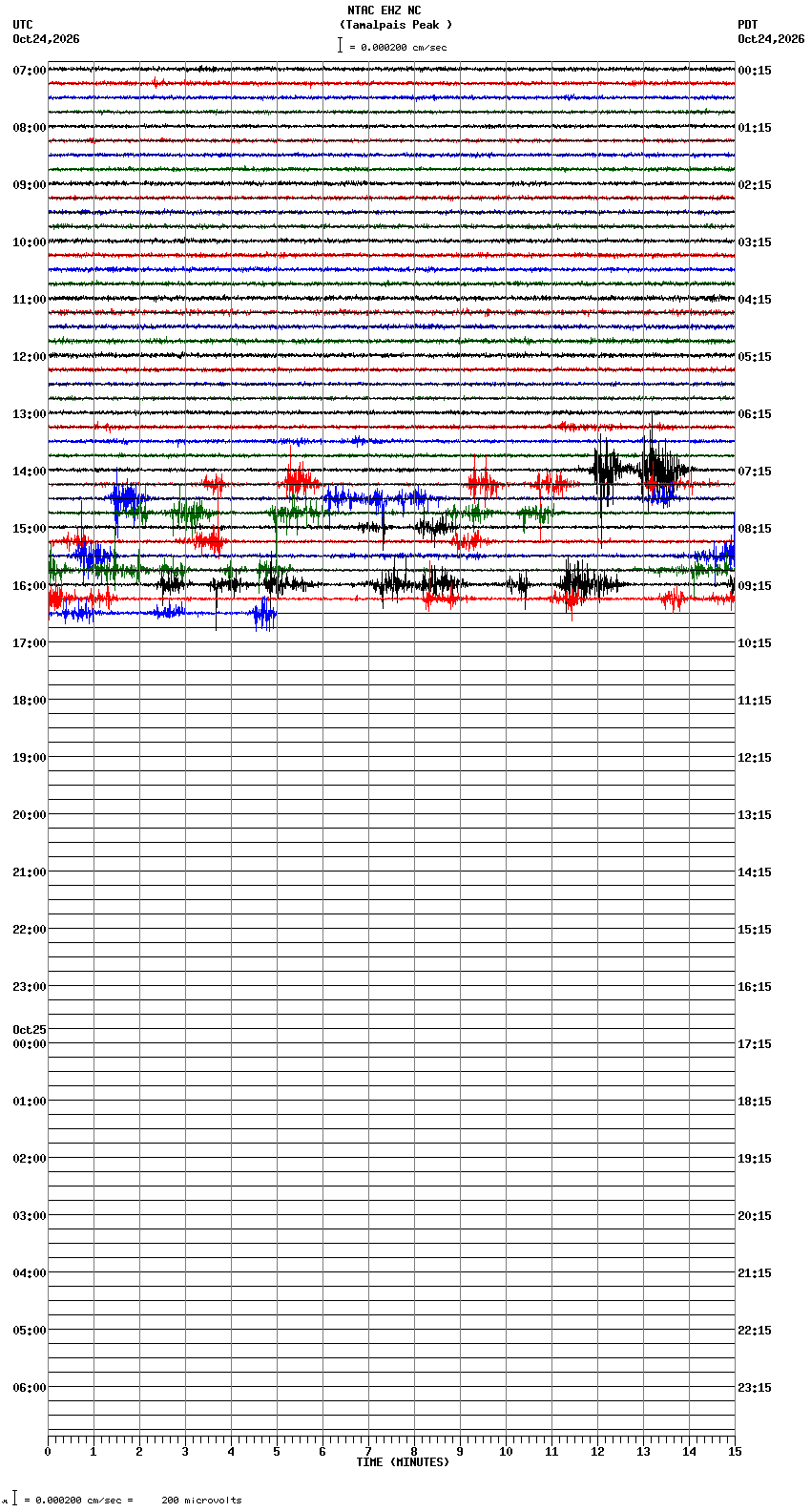Click the 12:15 PDT time label
Viewport: 811px width, 1512px height.
tap(755, 758)
